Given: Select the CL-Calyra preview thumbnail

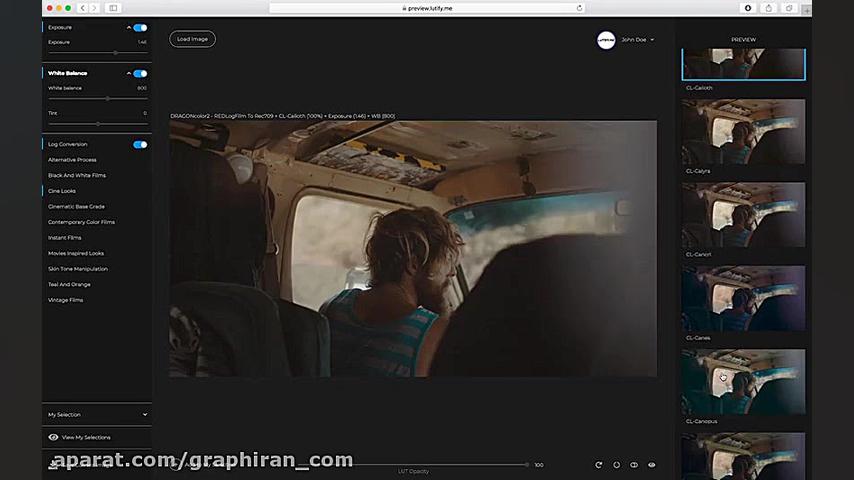Looking at the screenshot, I should click(743, 131).
